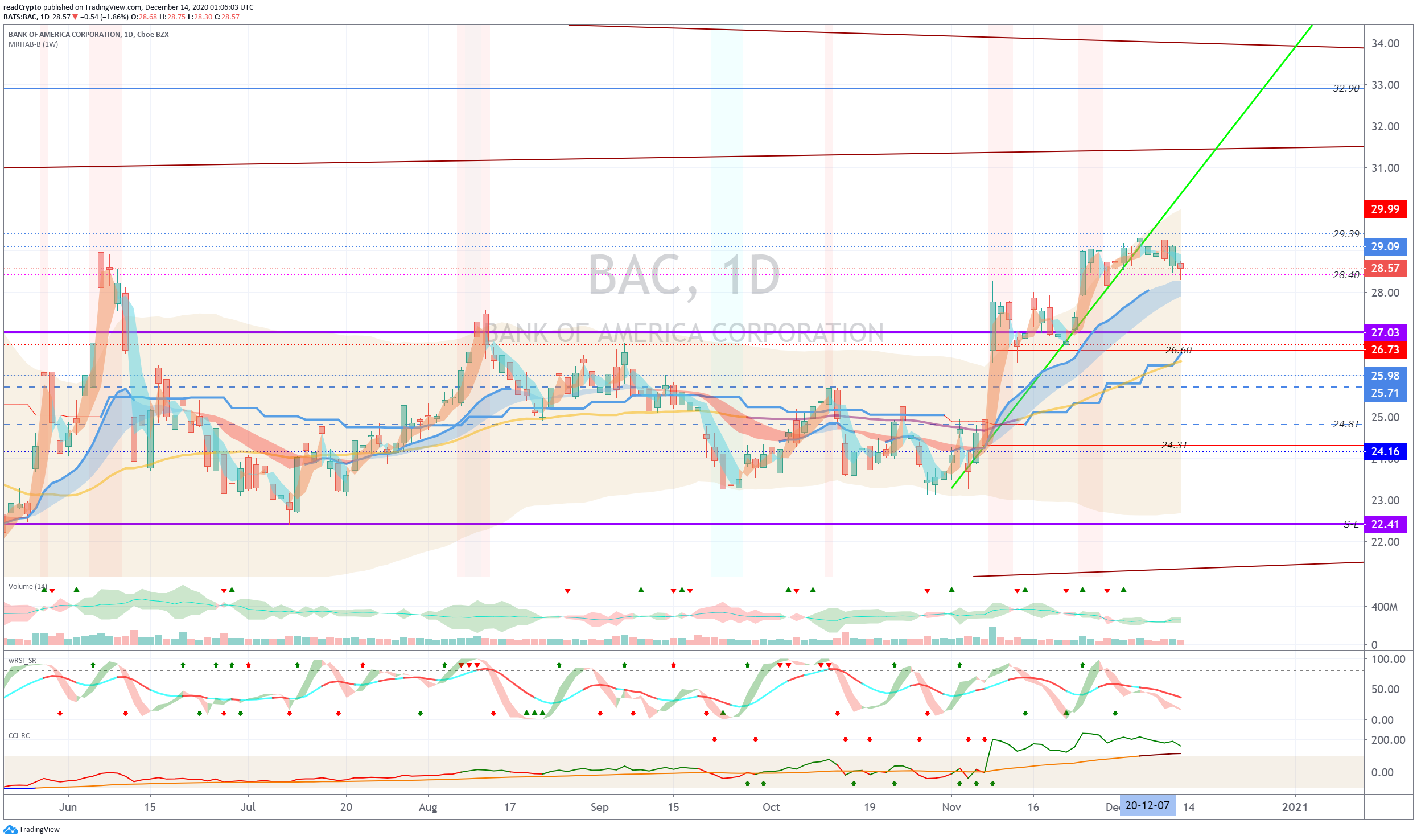Select the 24.31 line annotation

coord(1175,445)
